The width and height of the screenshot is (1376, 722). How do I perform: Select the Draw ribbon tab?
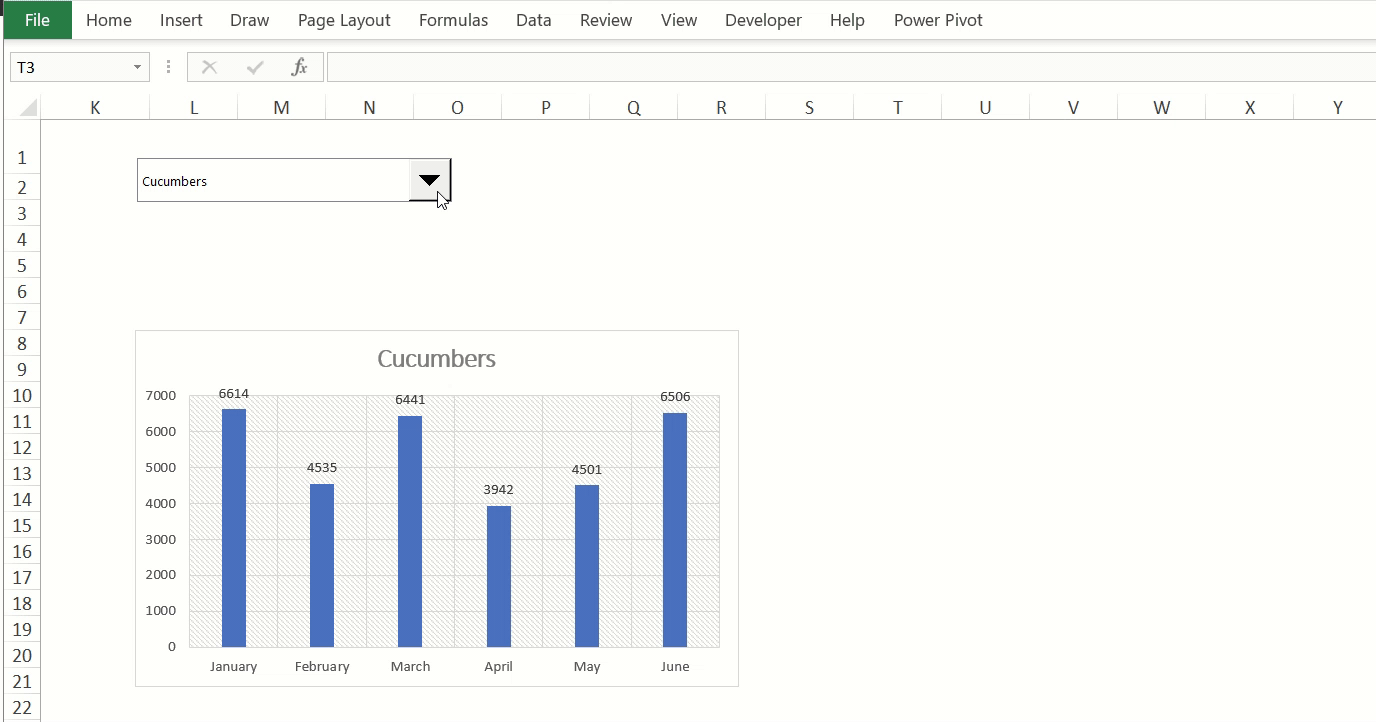pos(249,20)
